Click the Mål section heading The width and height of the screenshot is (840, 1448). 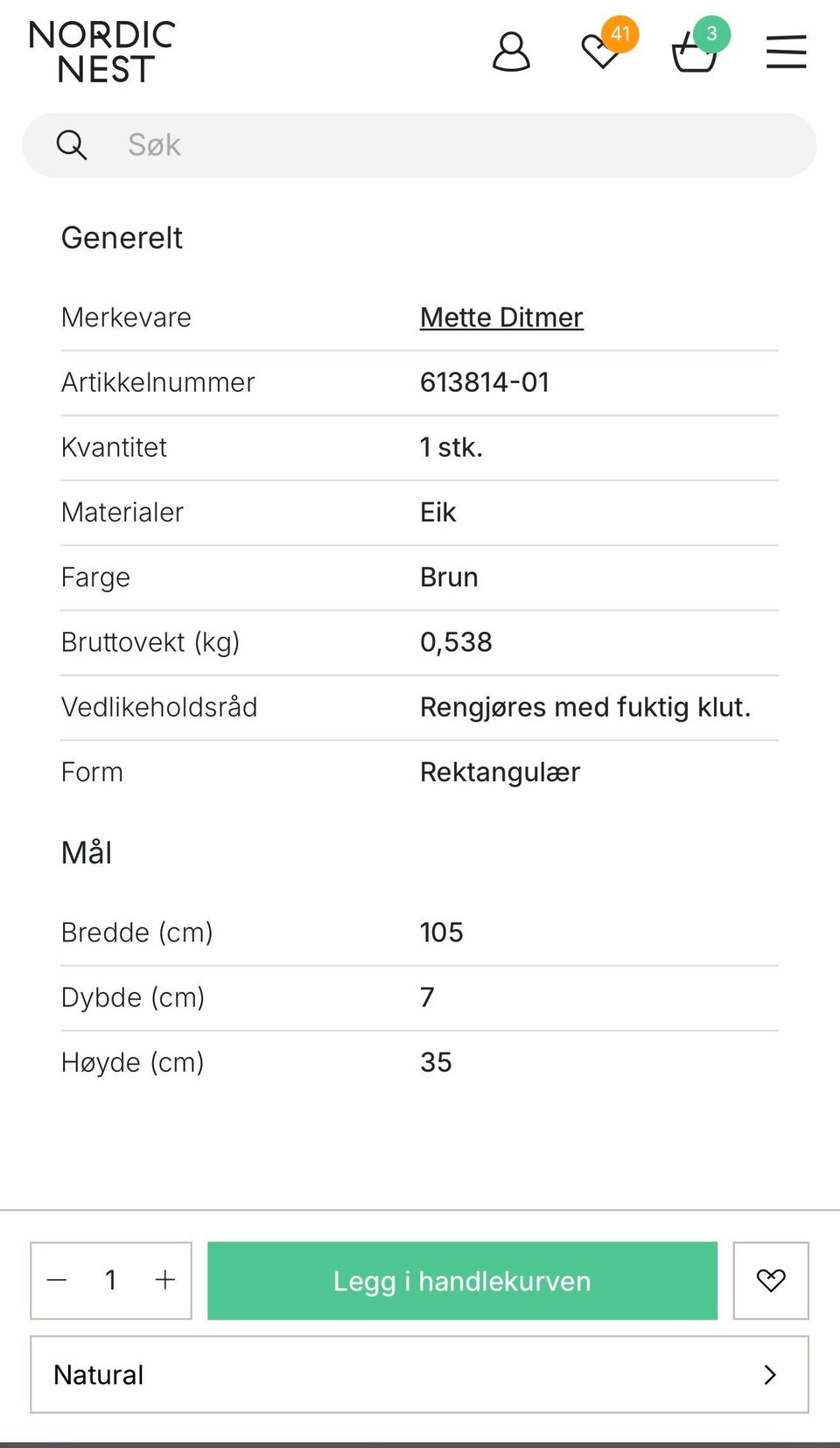tap(87, 853)
